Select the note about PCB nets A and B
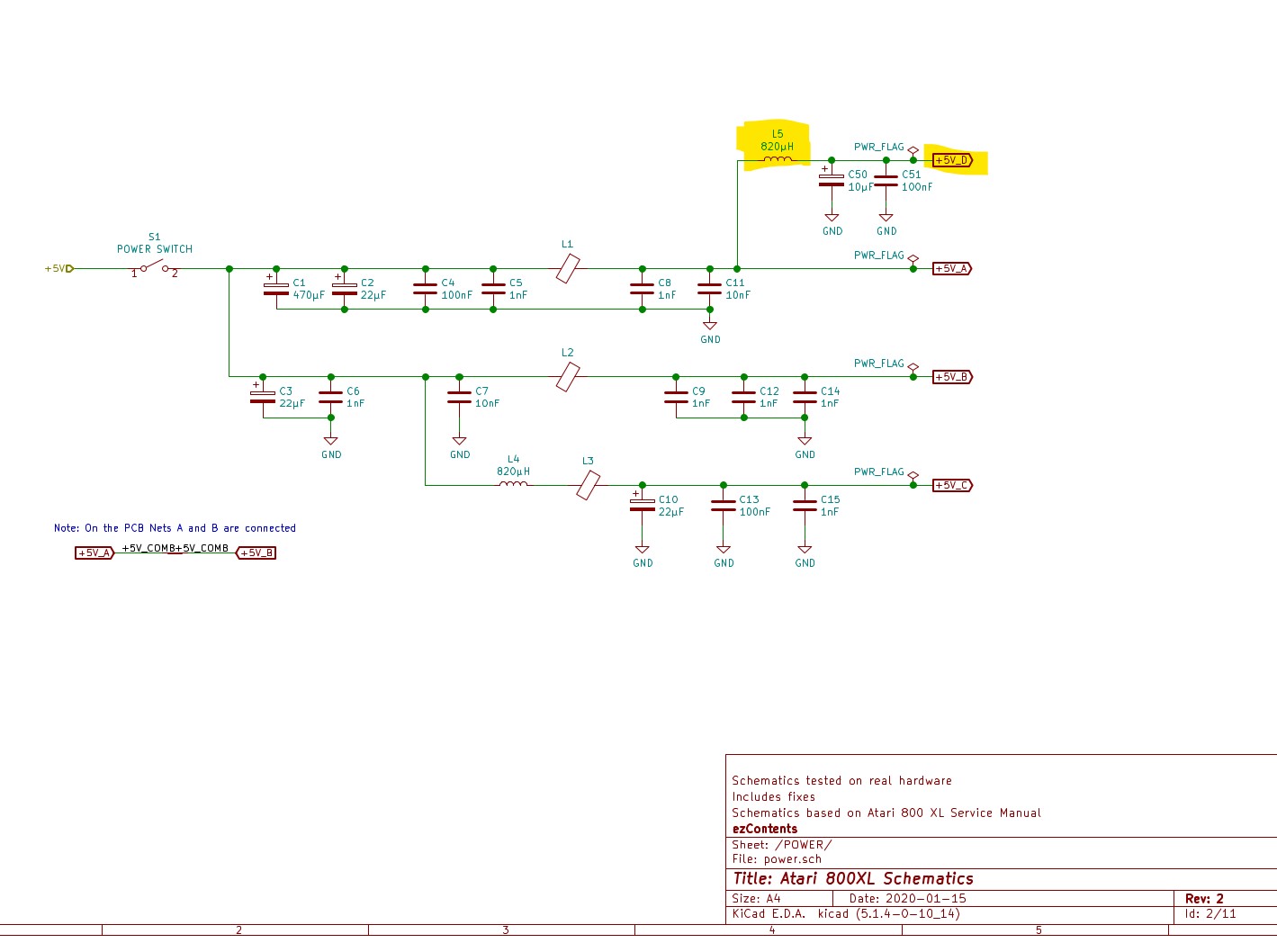 point(175,528)
